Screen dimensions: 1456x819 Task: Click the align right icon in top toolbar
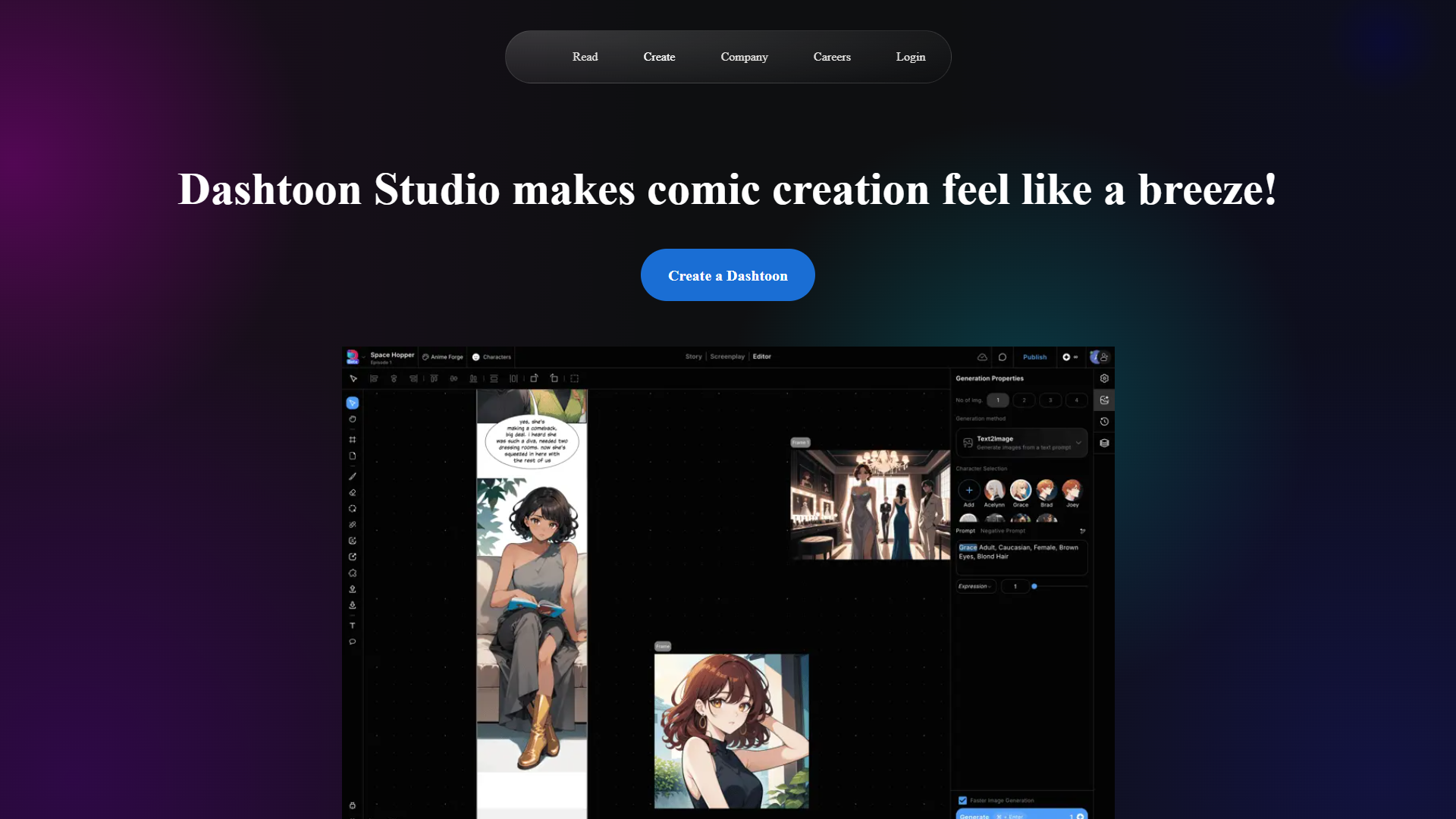tap(413, 378)
